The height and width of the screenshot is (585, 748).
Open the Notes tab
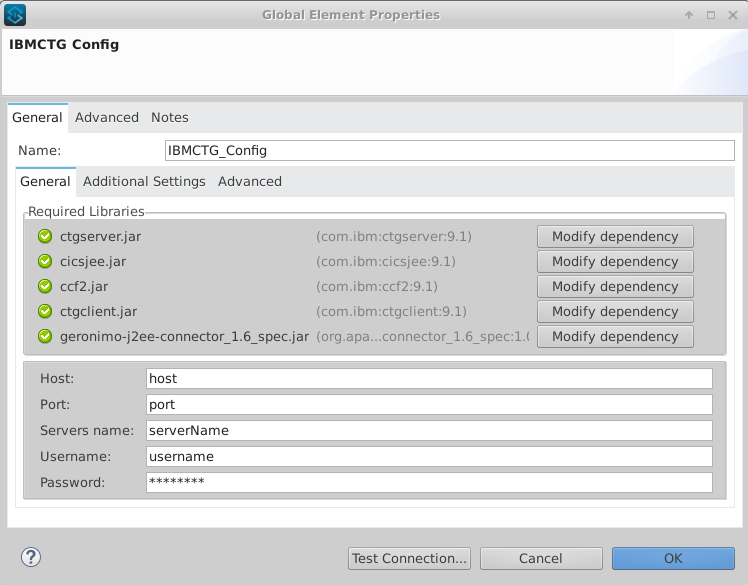click(x=170, y=117)
